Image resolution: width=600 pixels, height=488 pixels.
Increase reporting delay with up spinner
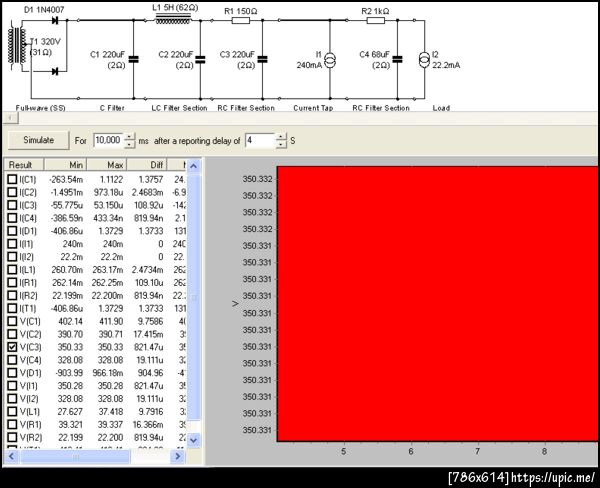[x=281, y=137]
